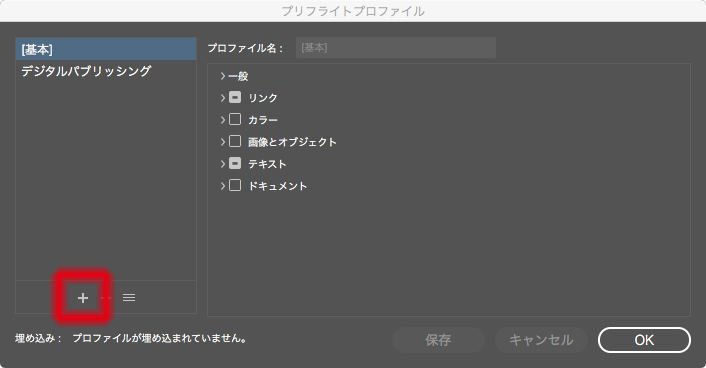Expand the リンク section chevron
Image resolution: width=706 pixels, height=368 pixels.
pos(223,98)
